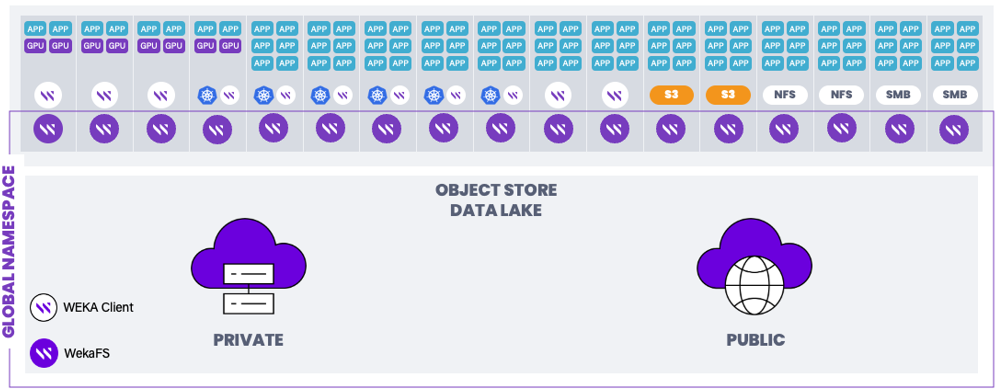Click the leftmost white WEKA Client circle

pos(49,96)
